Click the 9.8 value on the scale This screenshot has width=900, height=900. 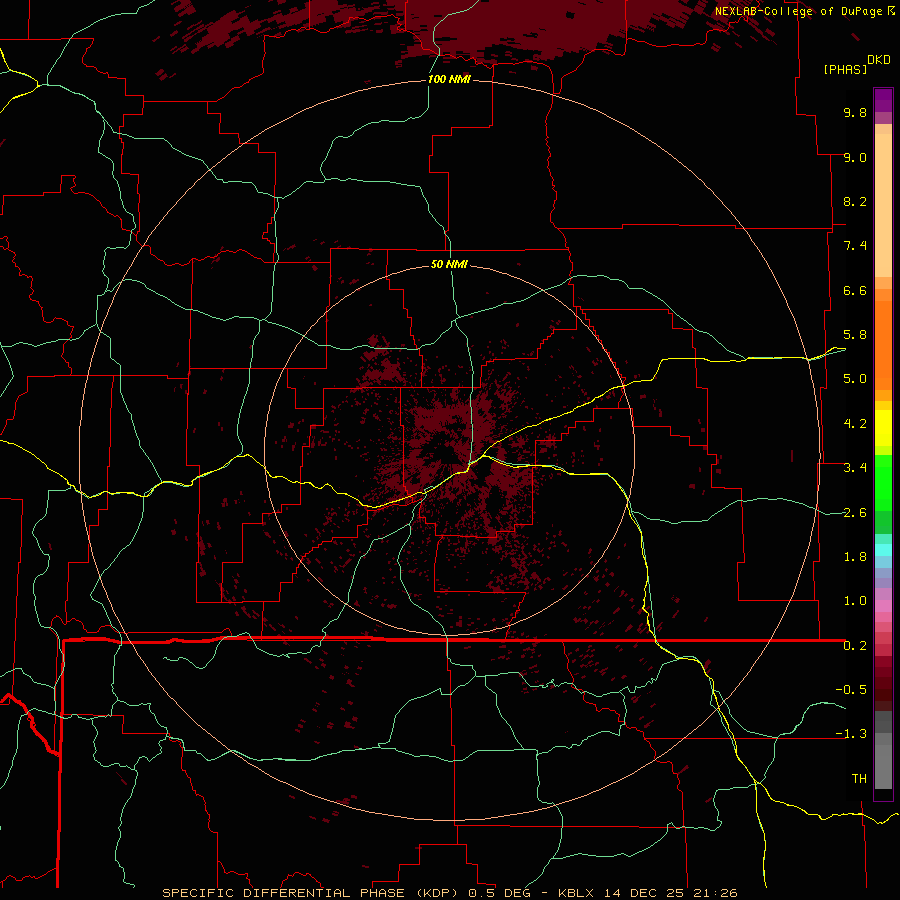[855, 112]
